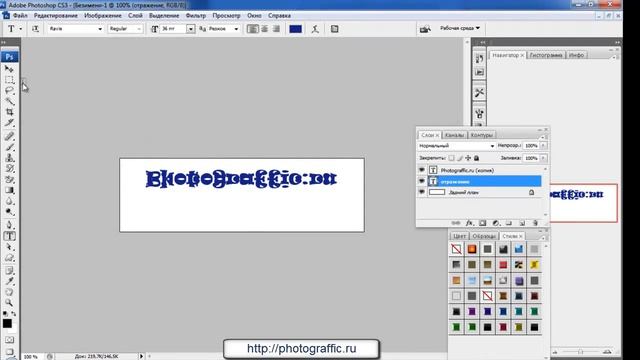Select the custom Shape tool
The width and height of the screenshot is (640, 360).
(9, 258)
